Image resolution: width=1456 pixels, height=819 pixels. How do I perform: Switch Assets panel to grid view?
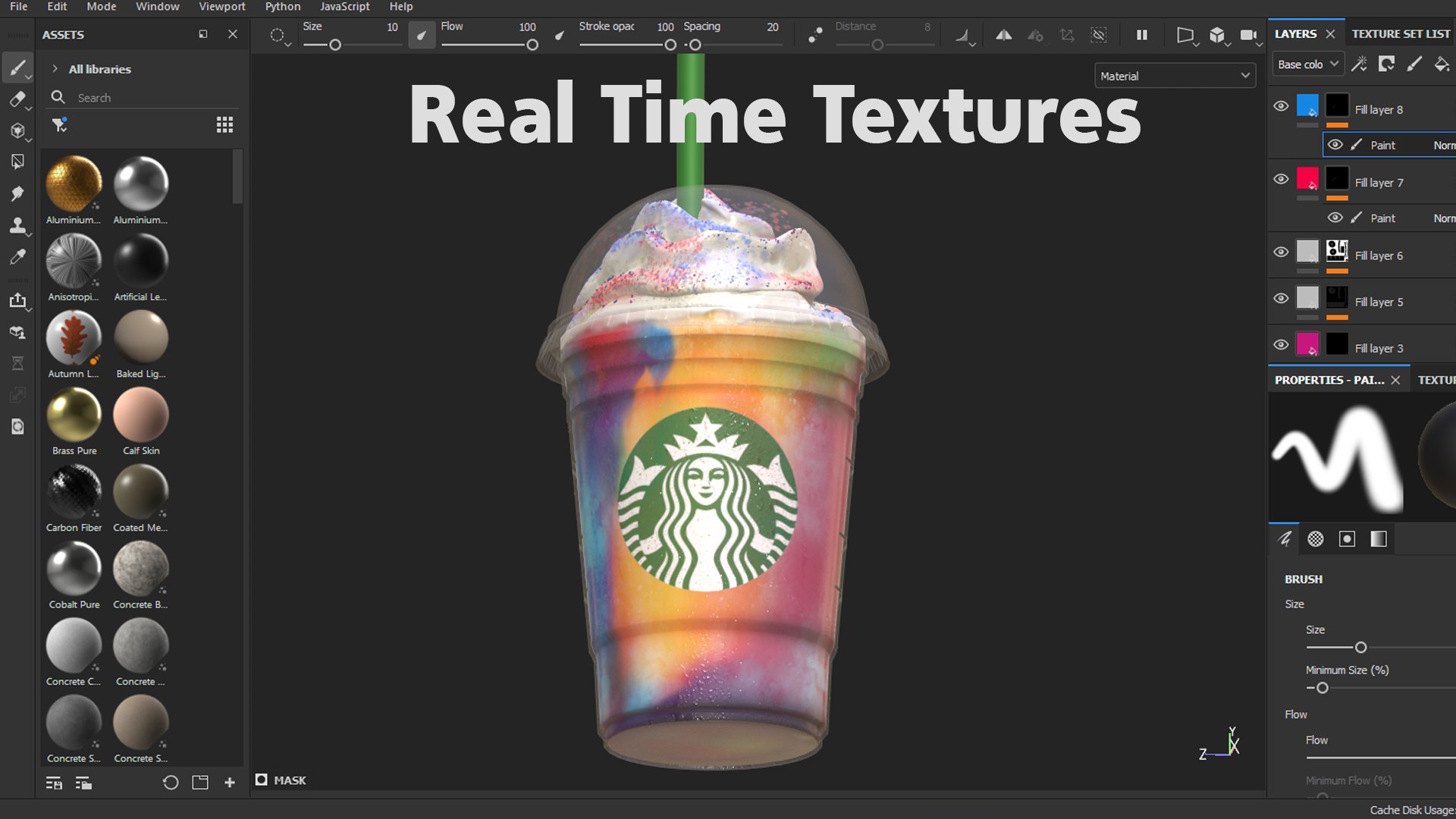coord(224,125)
